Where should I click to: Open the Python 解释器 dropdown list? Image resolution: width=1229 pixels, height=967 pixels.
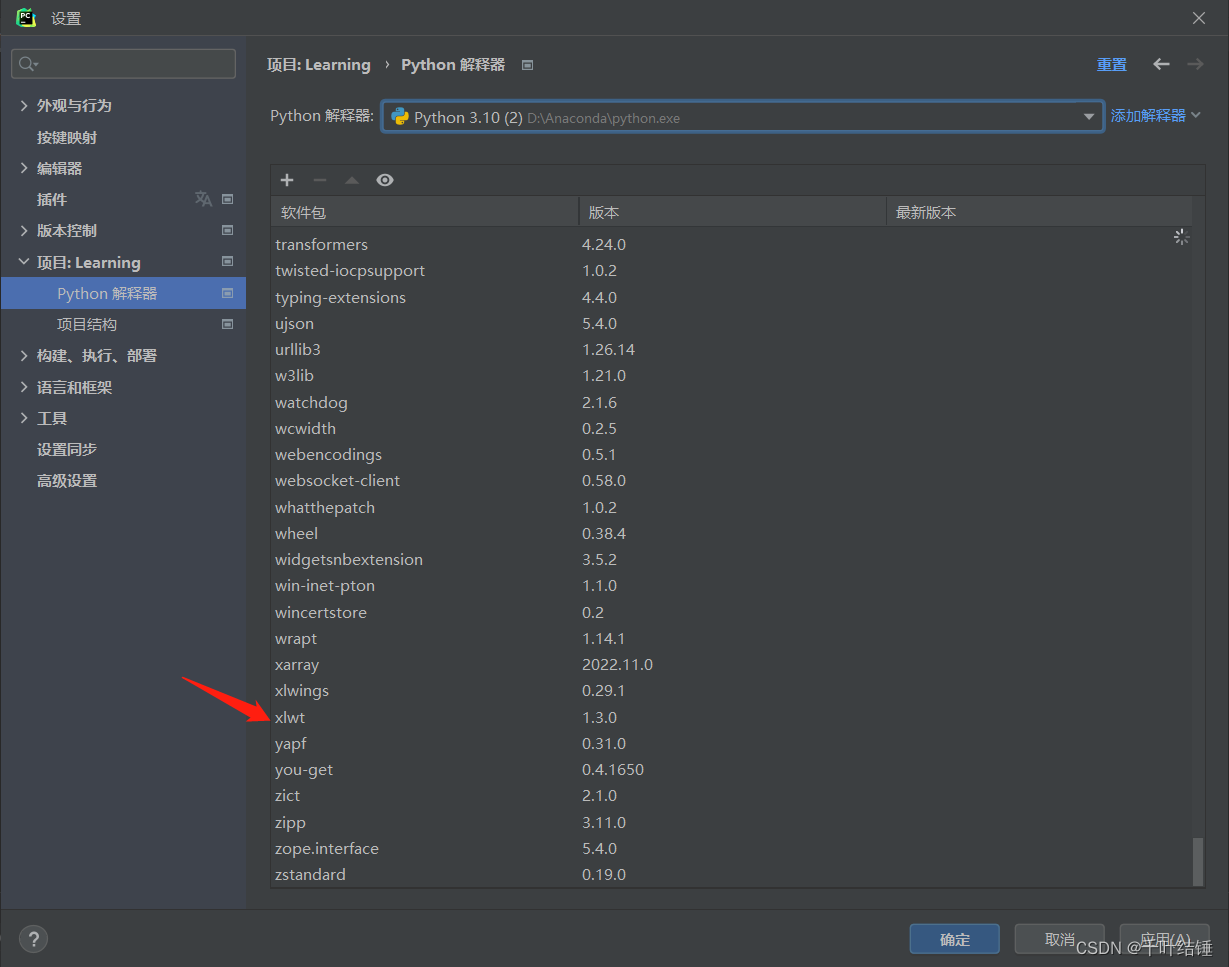tap(1088, 116)
